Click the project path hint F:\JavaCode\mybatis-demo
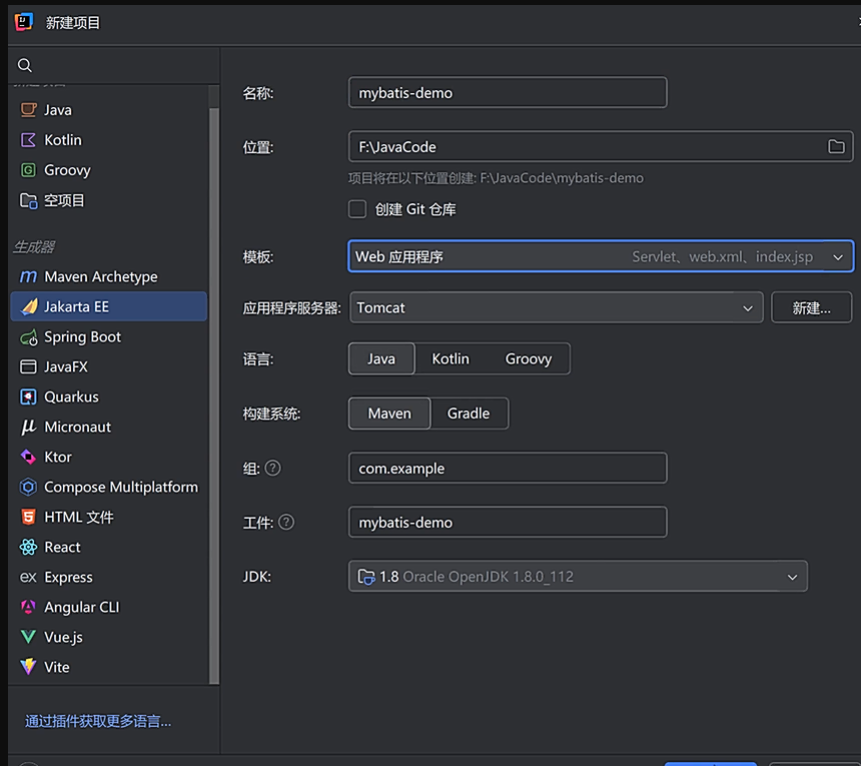This screenshot has width=861, height=766. click(561, 178)
